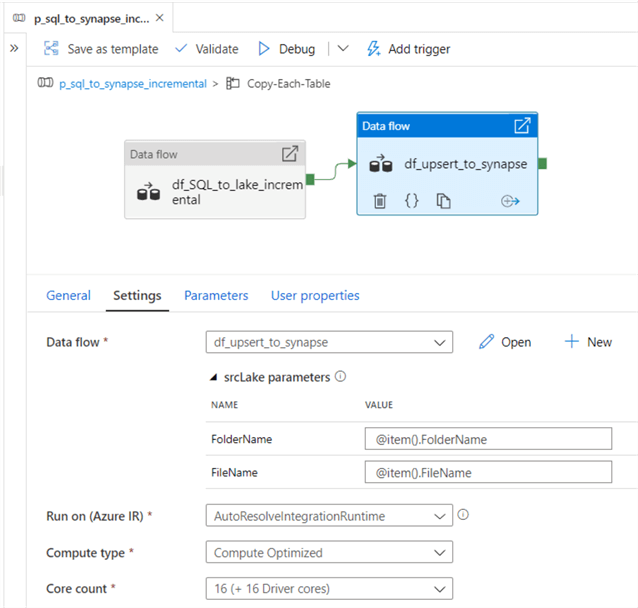Click data flow icon in df_upsert_to_synapse
The height and width of the screenshot is (608, 638).
point(381,164)
